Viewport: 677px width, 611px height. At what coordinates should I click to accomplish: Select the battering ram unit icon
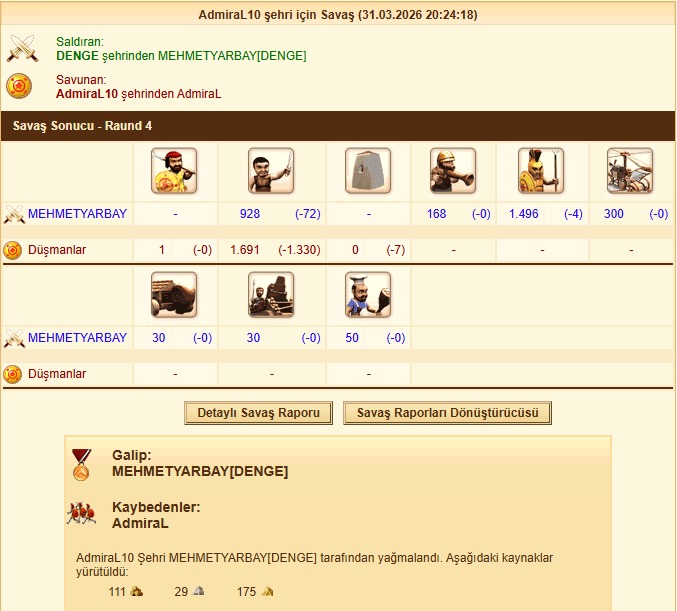174,294
